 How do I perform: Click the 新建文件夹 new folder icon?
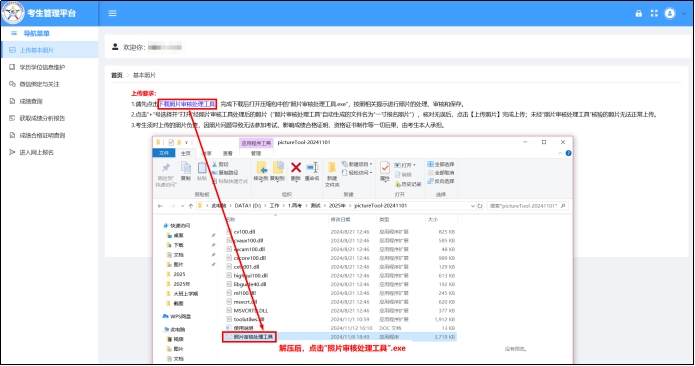pos(332,168)
